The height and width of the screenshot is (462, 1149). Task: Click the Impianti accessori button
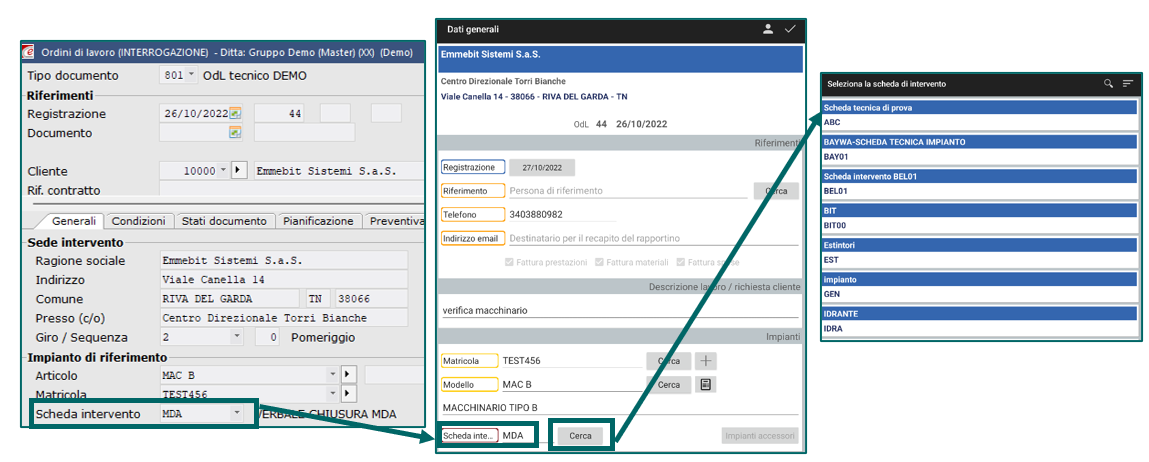(760, 436)
